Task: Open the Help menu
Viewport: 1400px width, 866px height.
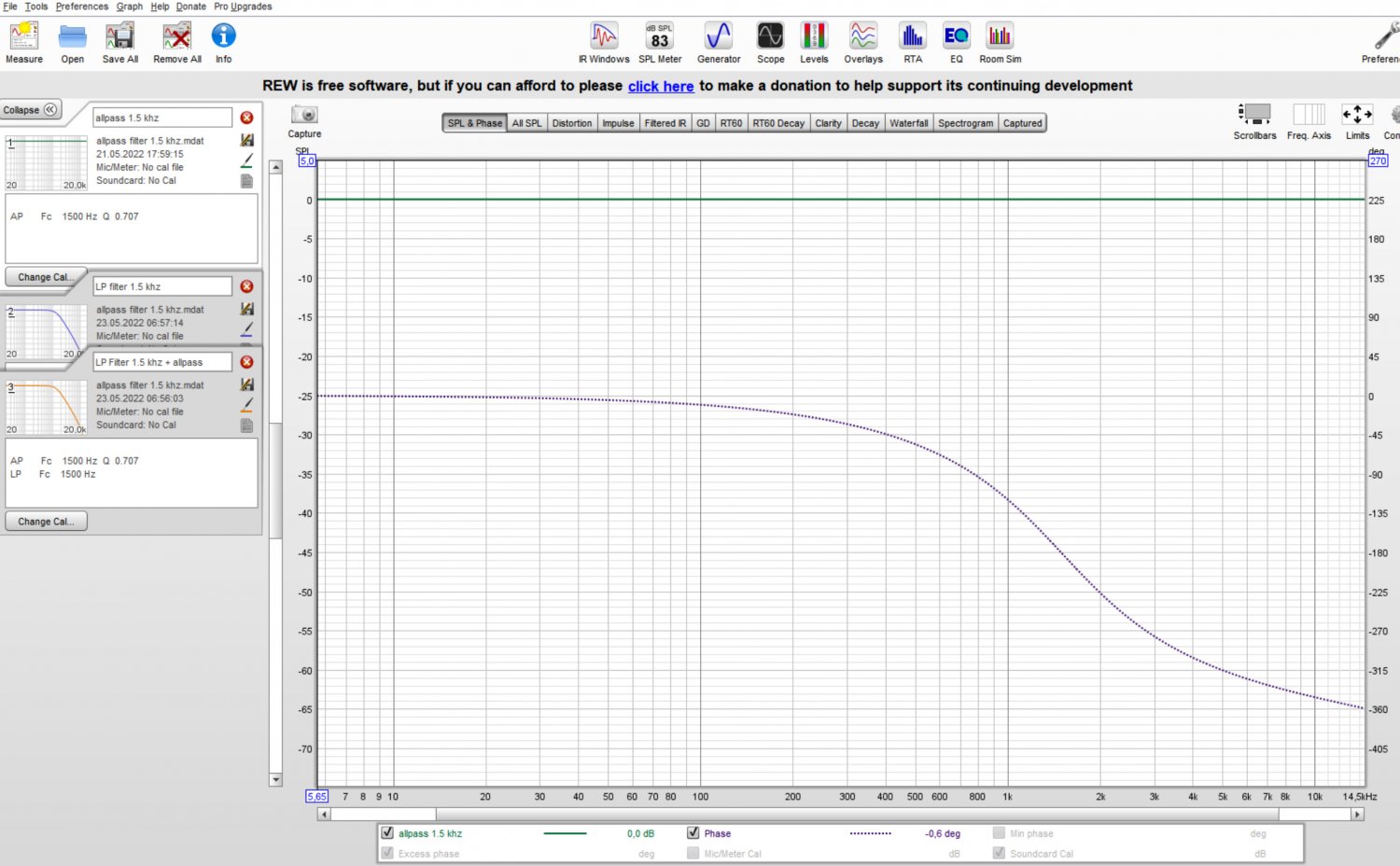Action: (x=161, y=7)
